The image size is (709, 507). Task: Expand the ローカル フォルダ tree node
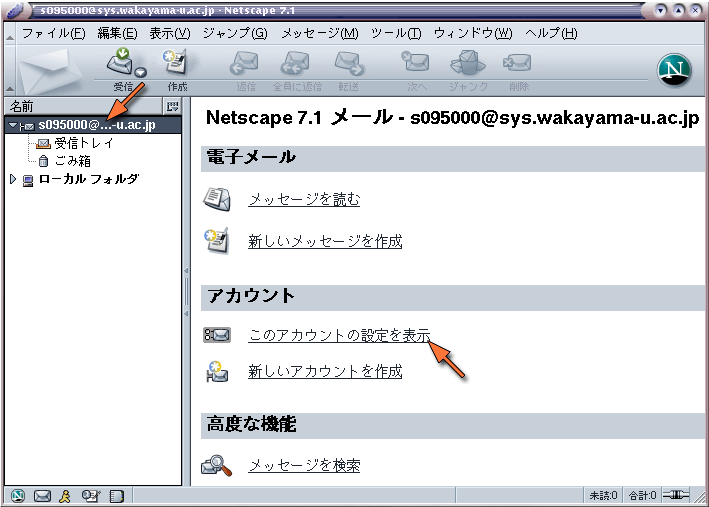point(13,180)
